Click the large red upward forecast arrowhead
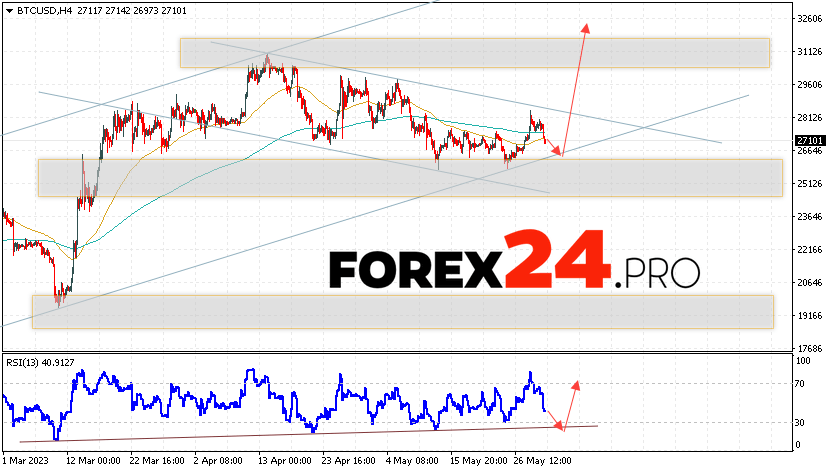 pyautogui.click(x=584, y=27)
